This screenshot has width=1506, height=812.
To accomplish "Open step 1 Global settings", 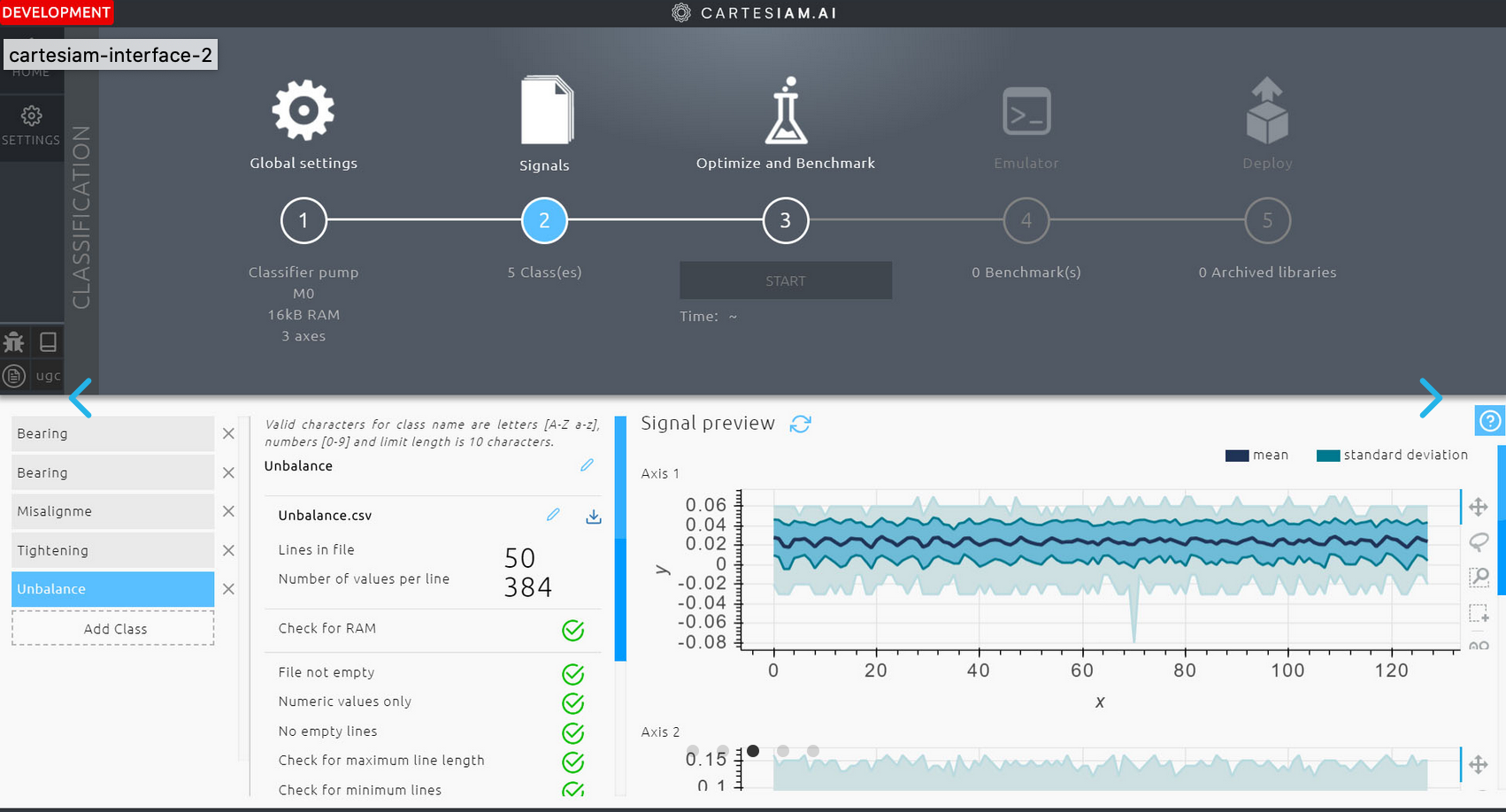I will pos(304,220).
